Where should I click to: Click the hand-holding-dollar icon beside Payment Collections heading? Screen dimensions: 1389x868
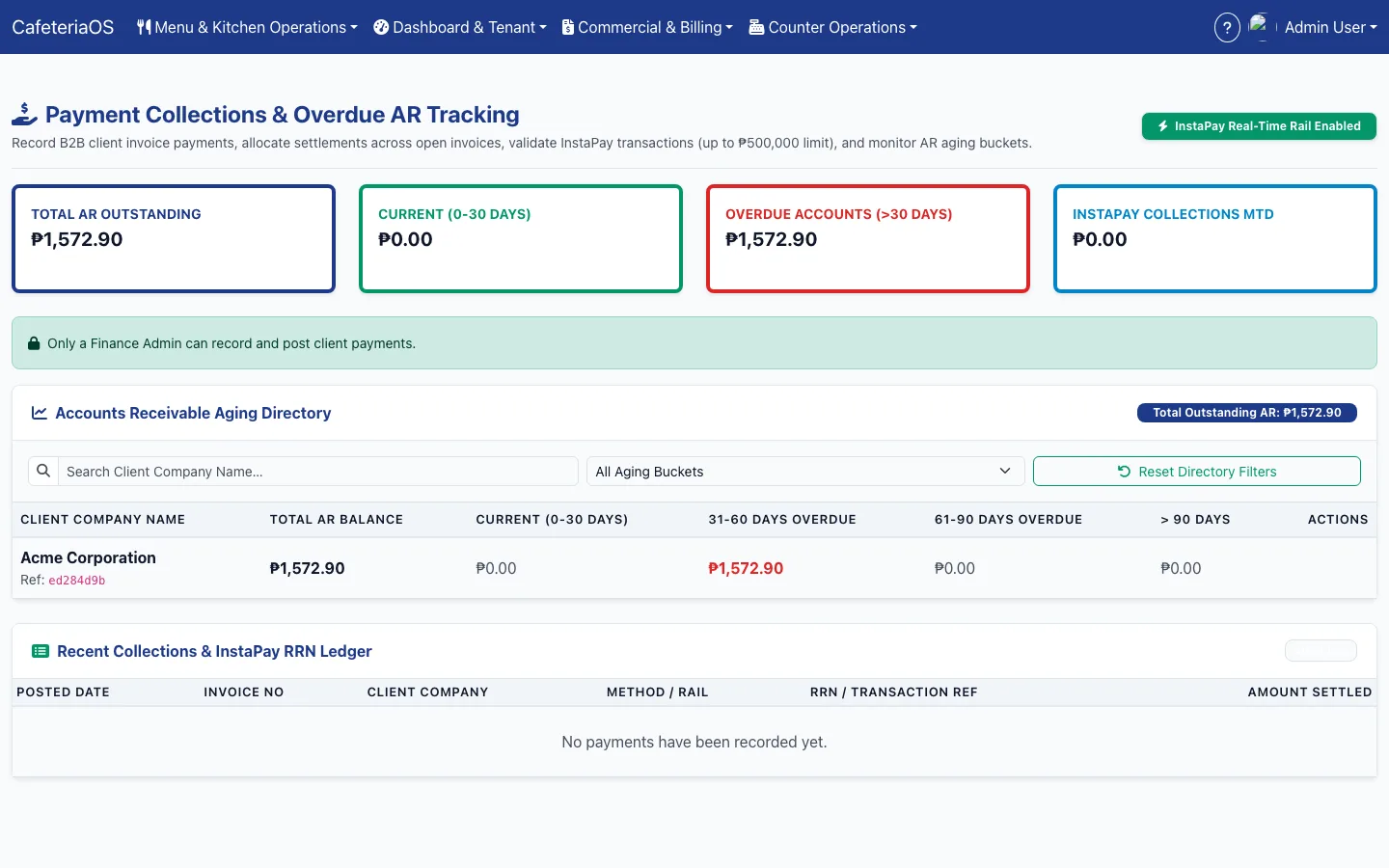click(25, 115)
